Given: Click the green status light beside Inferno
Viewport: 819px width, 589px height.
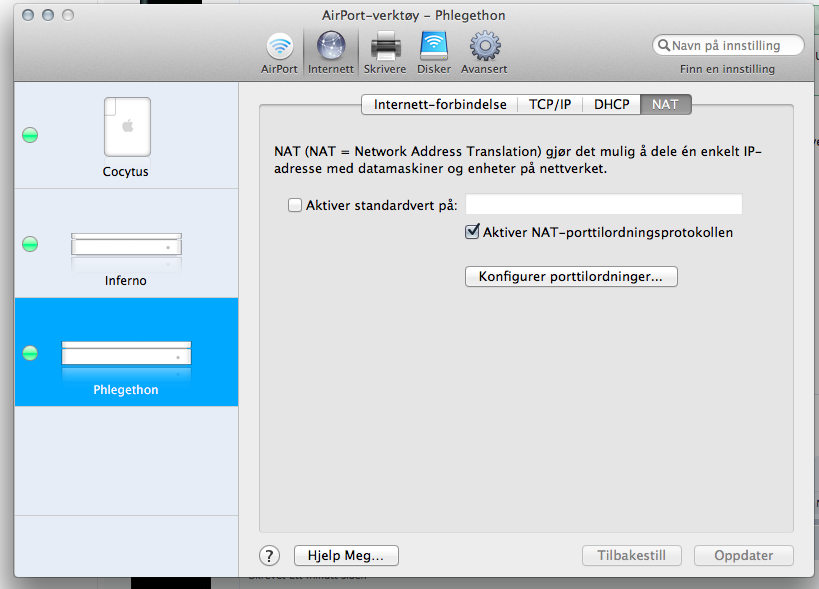Looking at the screenshot, I should 30,244.
